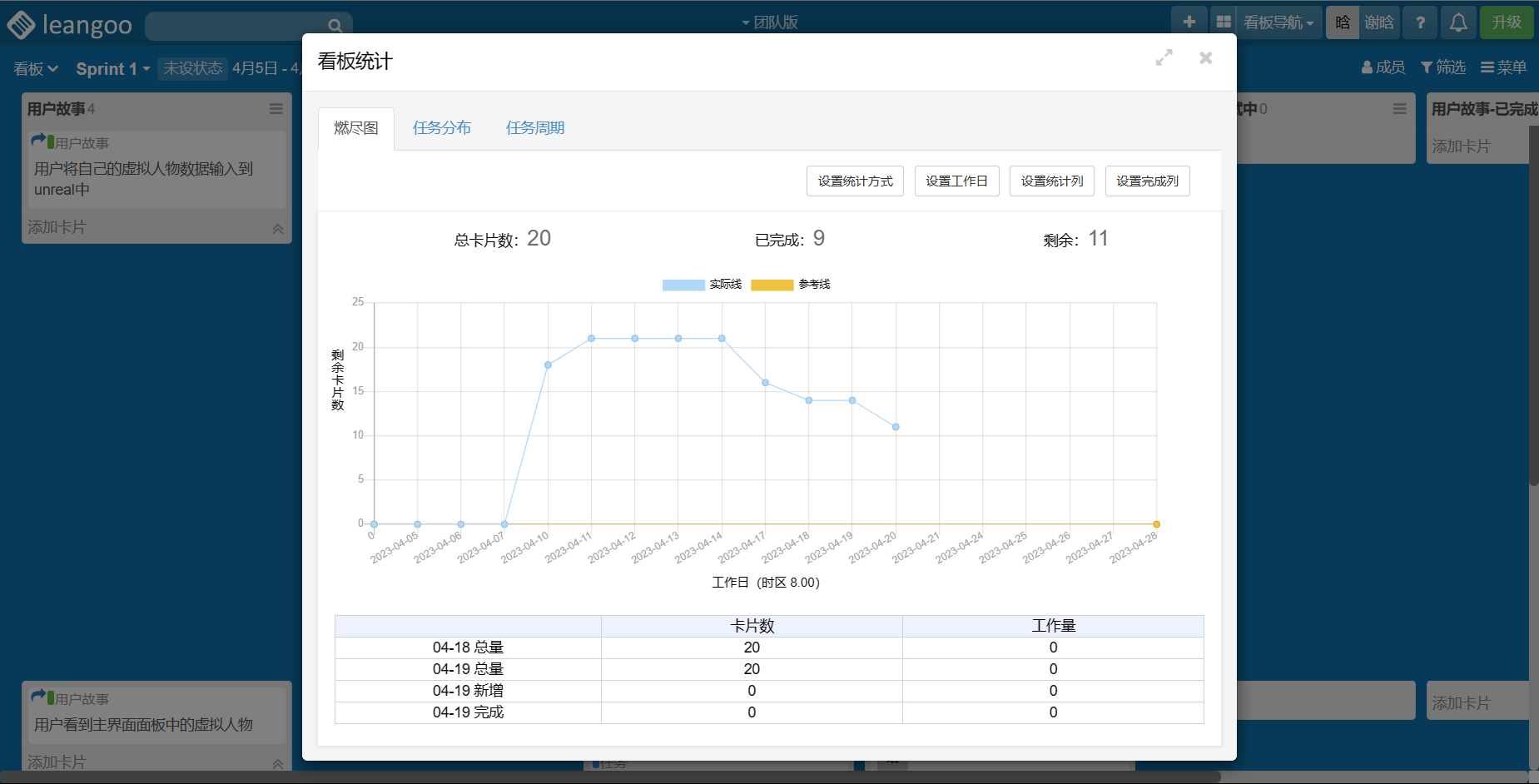Click the board horizontal scrollbar
Screen dimensions: 1539x784
point(610,777)
